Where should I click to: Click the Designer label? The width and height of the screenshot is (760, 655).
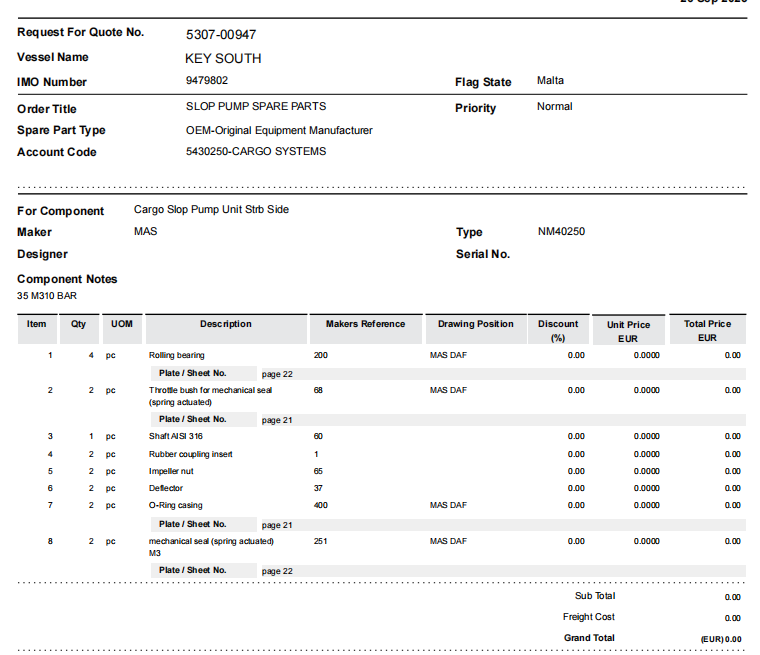(42, 254)
